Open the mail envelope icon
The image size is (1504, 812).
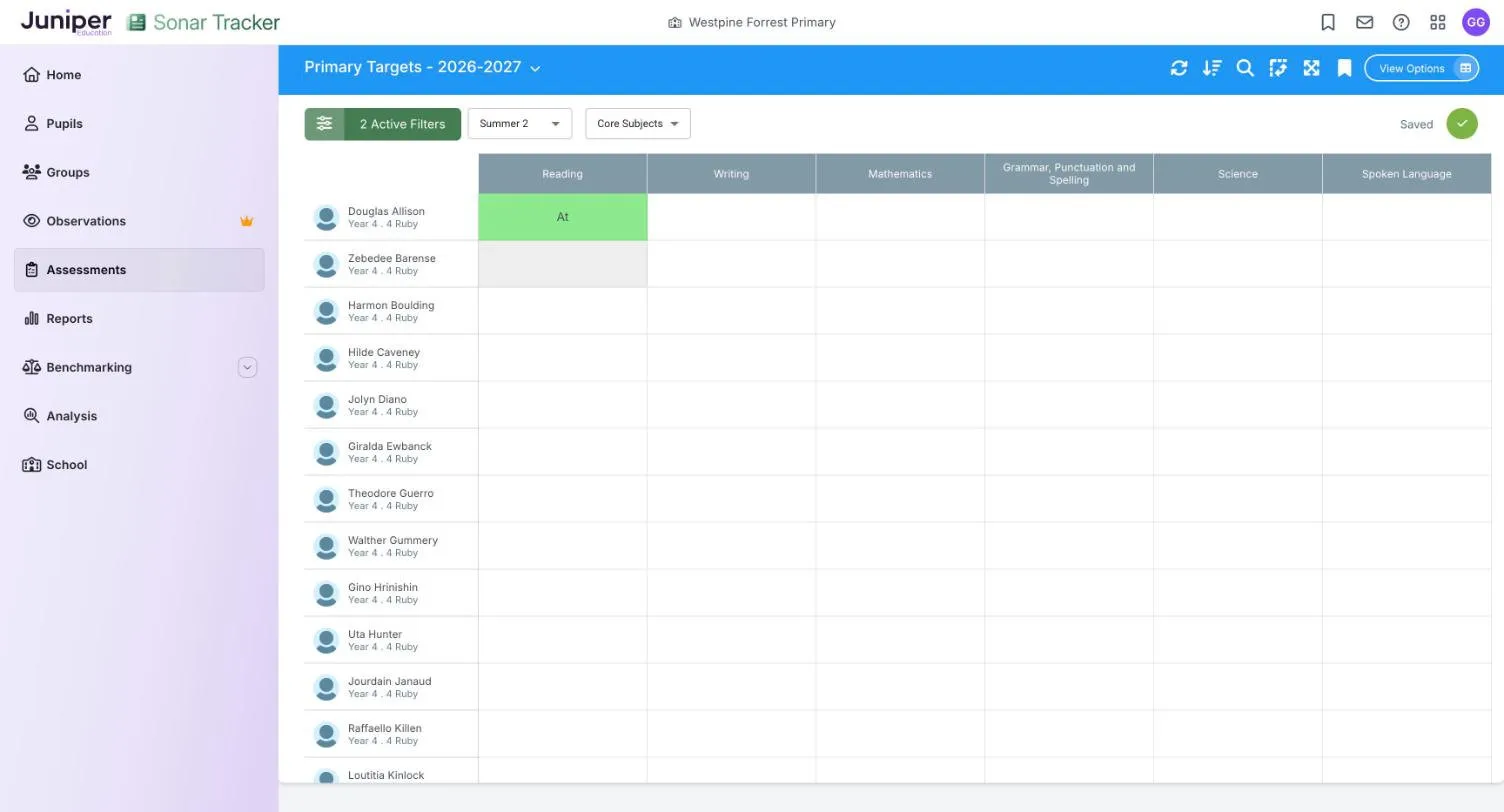pos(1364,22)
